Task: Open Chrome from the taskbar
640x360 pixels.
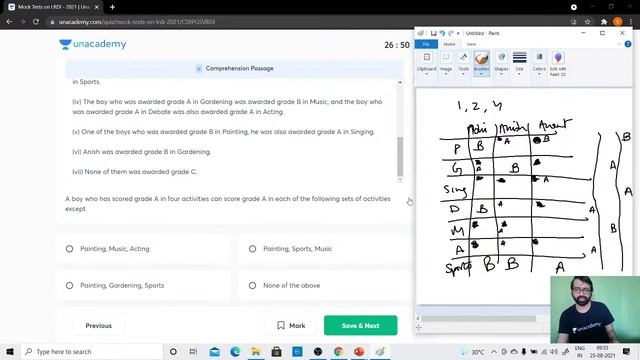Action: point(338,351)
